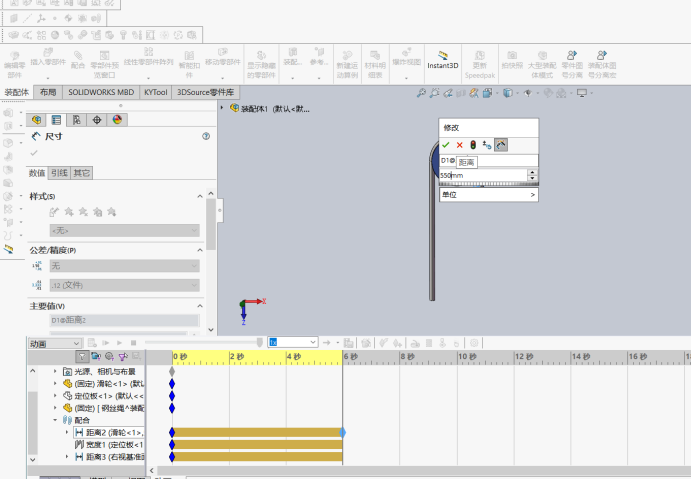
Task: Click the Play from Start button
Action: point(106,343)
